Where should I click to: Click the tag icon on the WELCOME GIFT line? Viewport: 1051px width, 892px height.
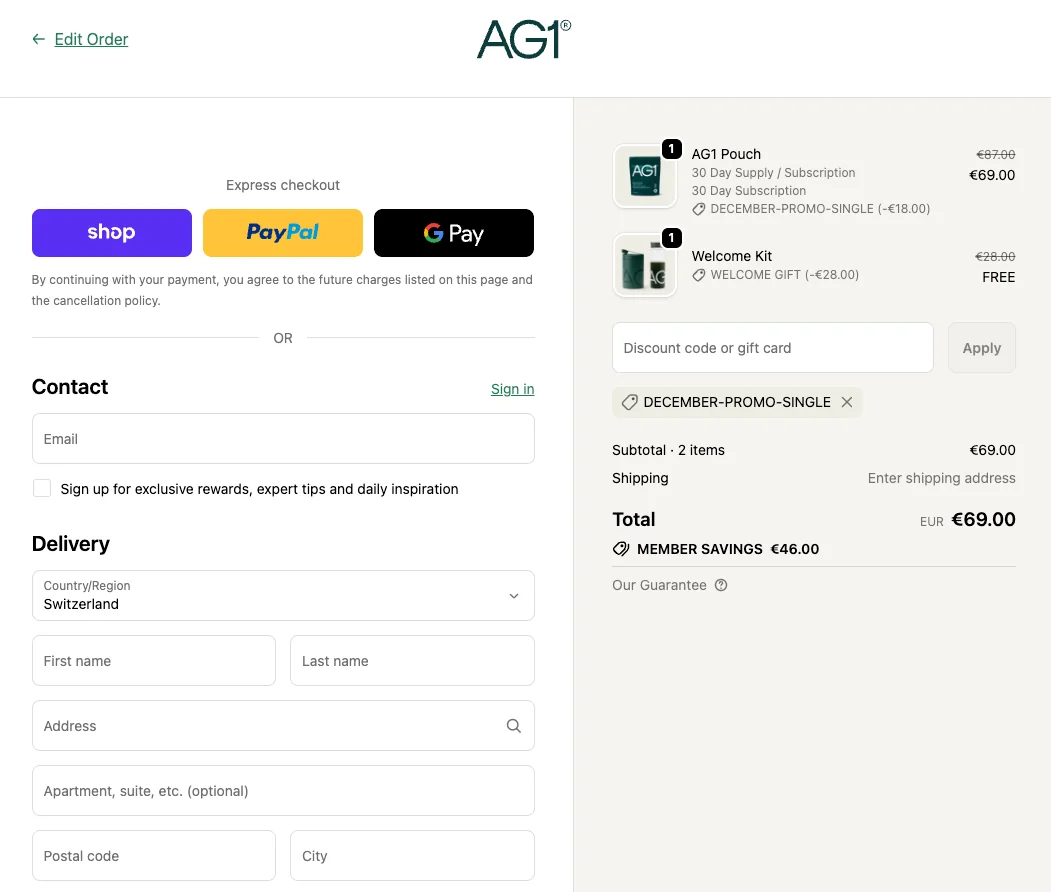698,275
